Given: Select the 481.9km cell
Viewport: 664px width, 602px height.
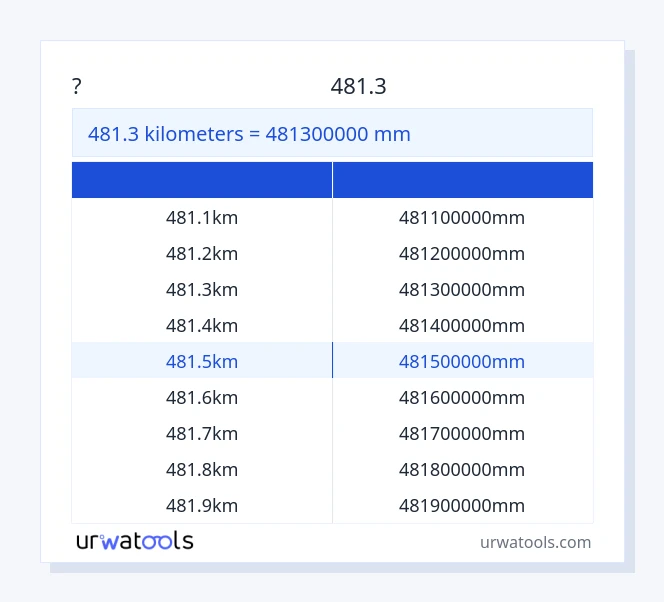Looking at the screenshot, I should (202, 505).
